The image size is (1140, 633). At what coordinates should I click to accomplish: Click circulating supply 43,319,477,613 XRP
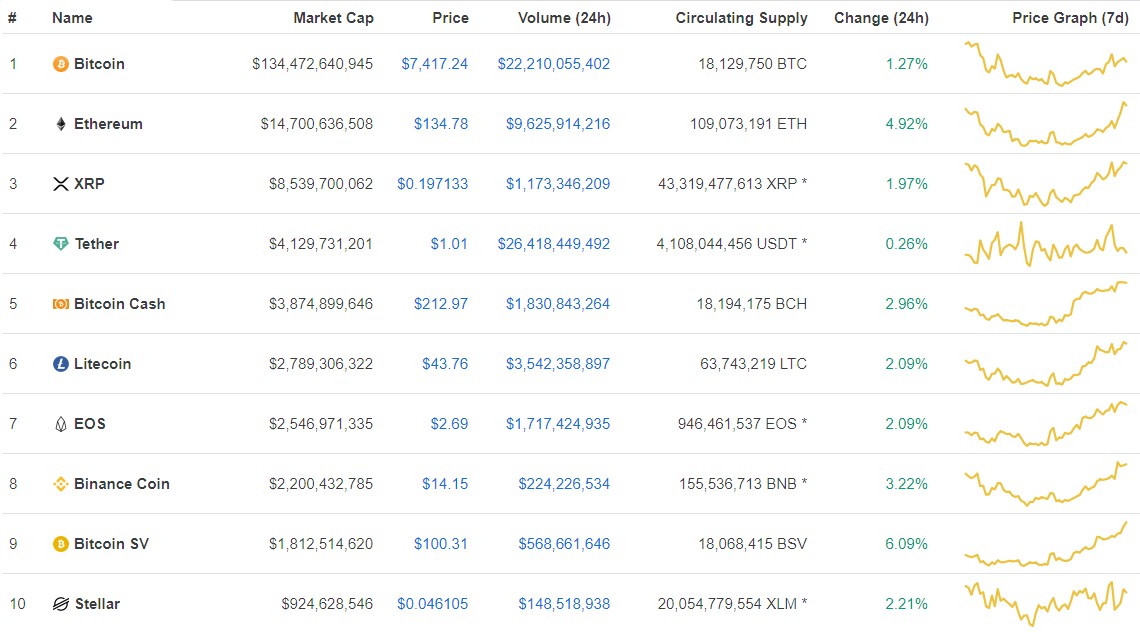pyautogui.click(x=733, y=184)
